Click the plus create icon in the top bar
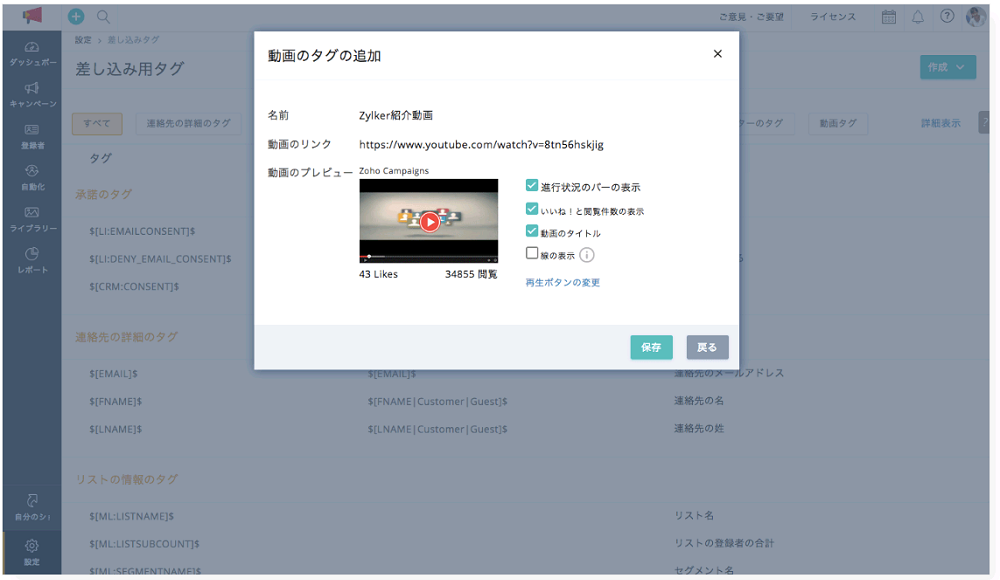This screenshot has width=1000, height=580. [76, 17]
